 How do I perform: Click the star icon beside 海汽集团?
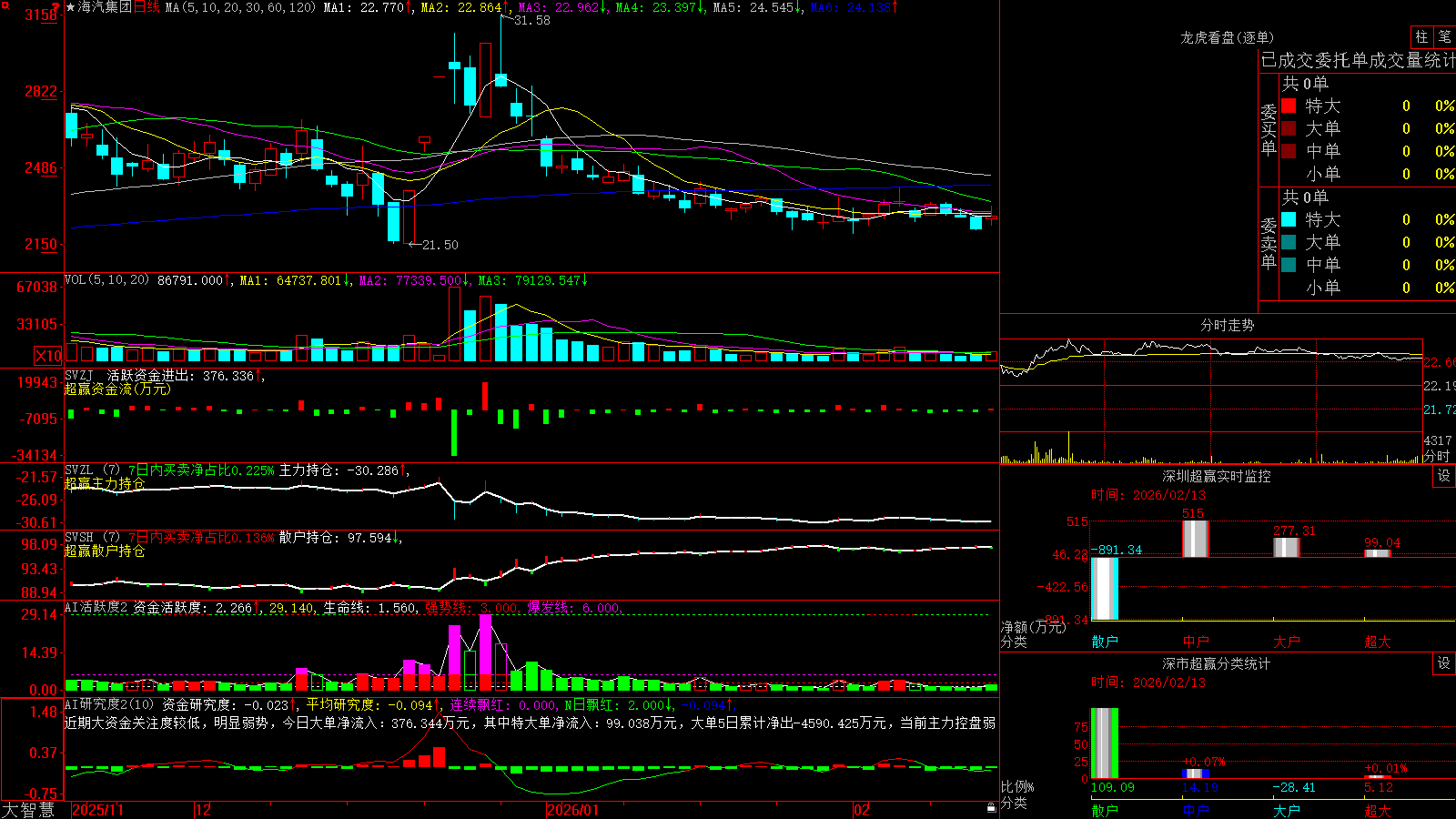71,7
